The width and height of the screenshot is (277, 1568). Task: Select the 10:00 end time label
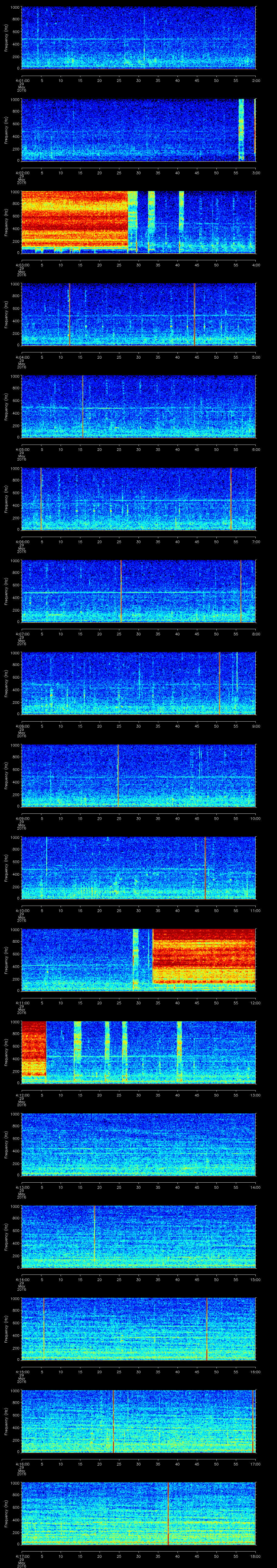[x=256, y=818]
